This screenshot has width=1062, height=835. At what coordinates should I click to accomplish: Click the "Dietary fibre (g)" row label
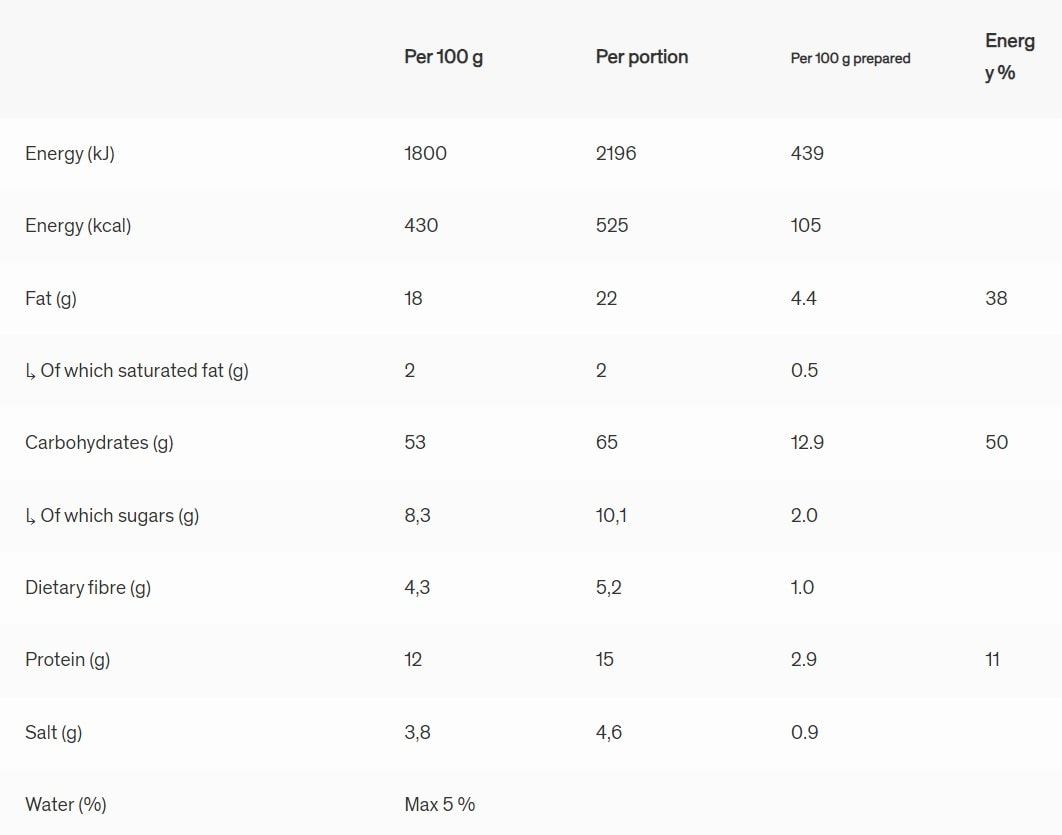coord(88,588)
